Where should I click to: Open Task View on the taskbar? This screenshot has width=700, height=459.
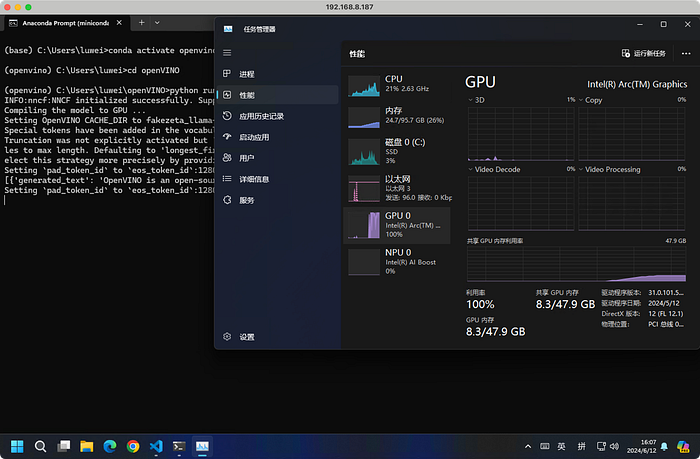pyautogui.click(x=63, y=446)
